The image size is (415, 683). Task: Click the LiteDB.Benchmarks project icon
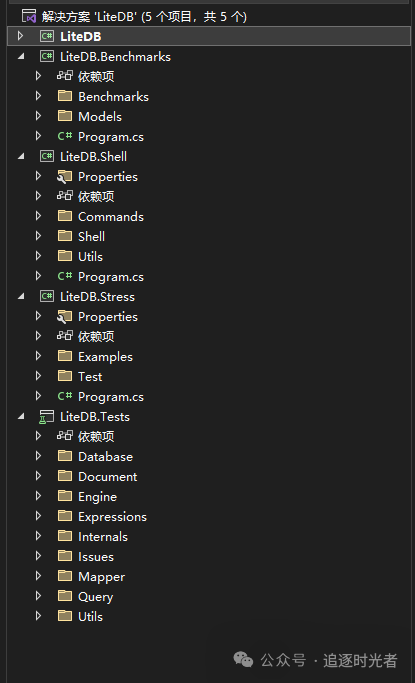[47, 56]
